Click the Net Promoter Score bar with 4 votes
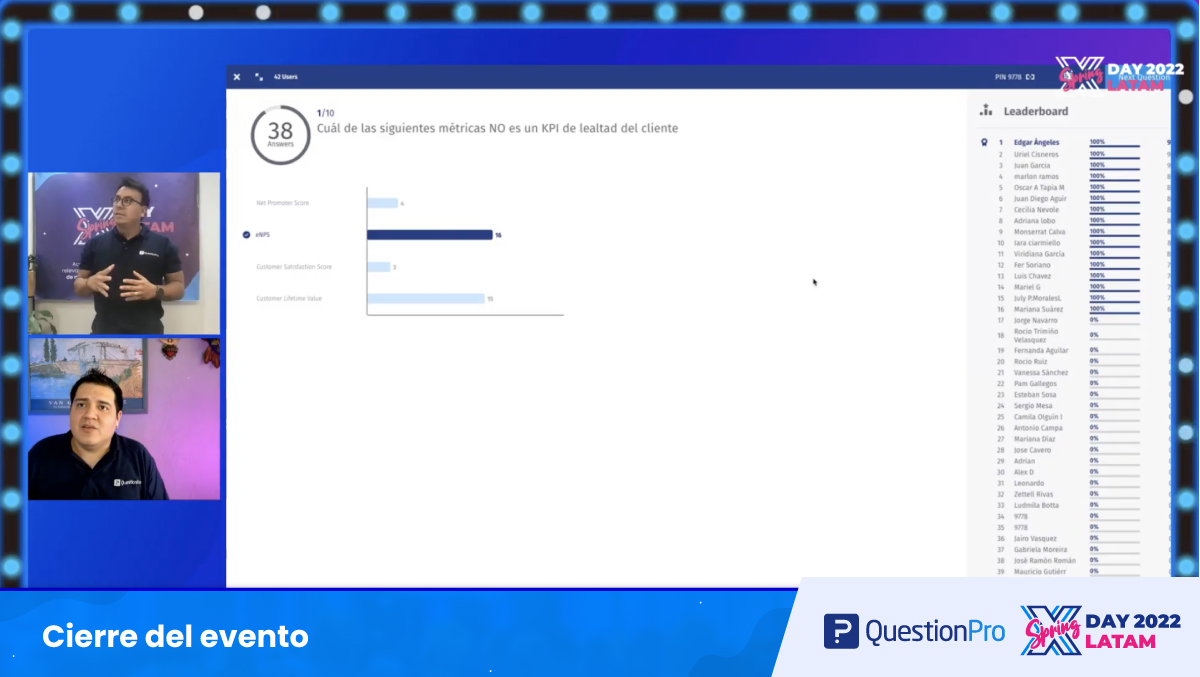1200x677 pixels. pyautogui.click(x=382, y=203)
